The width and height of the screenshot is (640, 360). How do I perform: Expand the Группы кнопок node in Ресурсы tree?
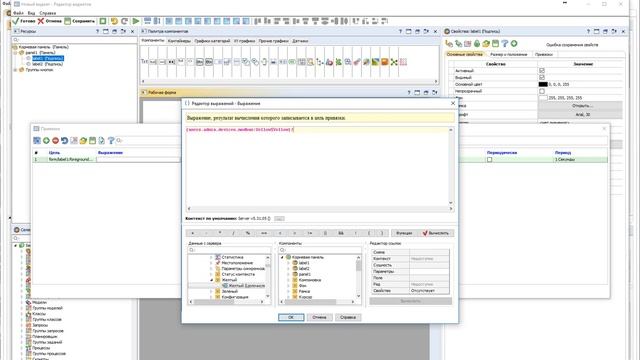tap(16, 70)
